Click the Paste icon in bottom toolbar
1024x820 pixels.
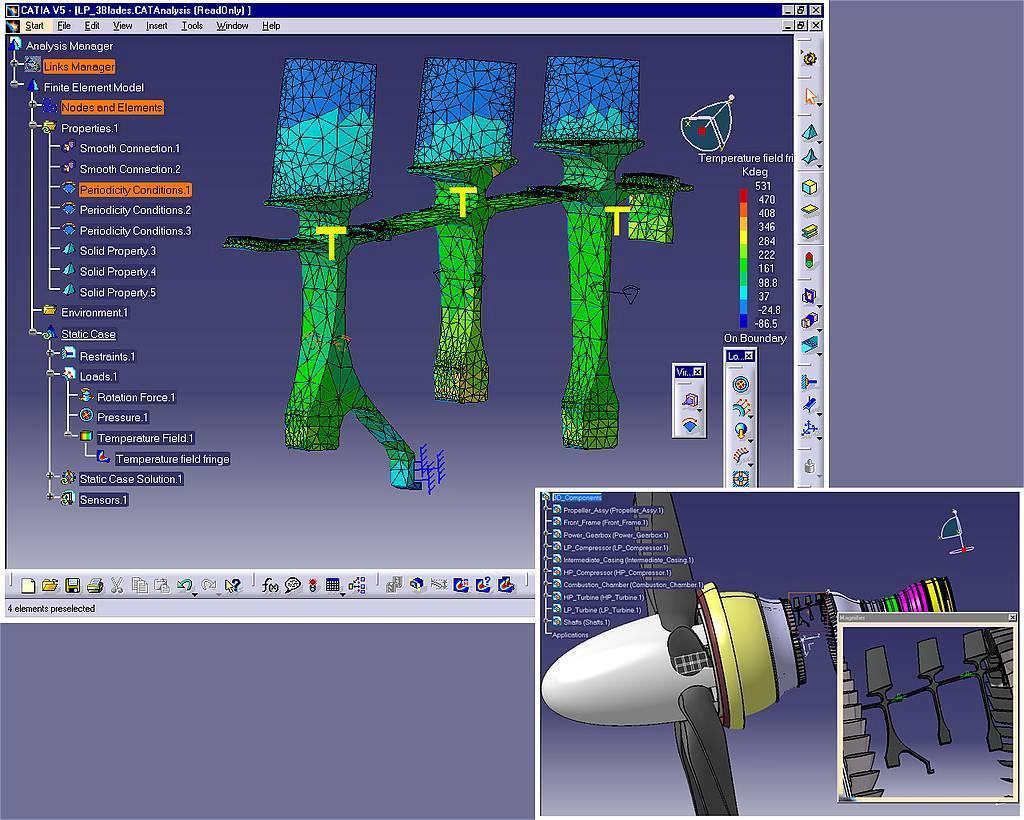161,586
